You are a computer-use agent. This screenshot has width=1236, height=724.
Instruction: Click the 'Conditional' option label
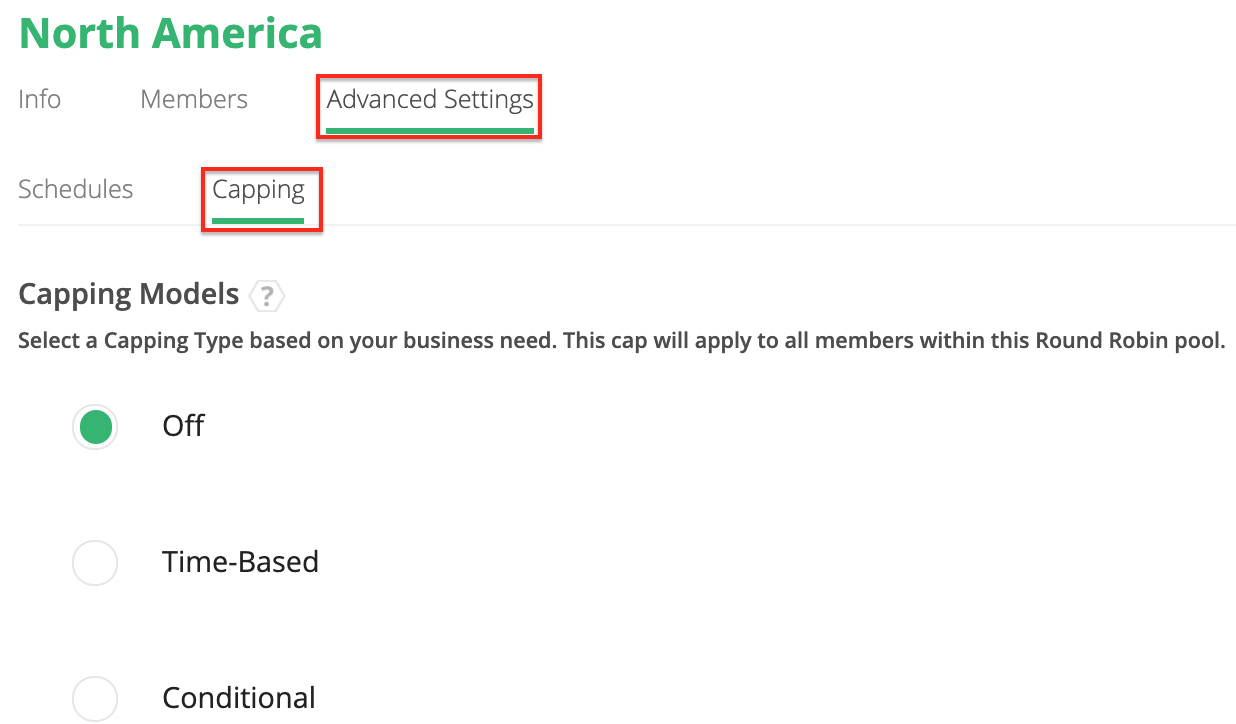239,697
